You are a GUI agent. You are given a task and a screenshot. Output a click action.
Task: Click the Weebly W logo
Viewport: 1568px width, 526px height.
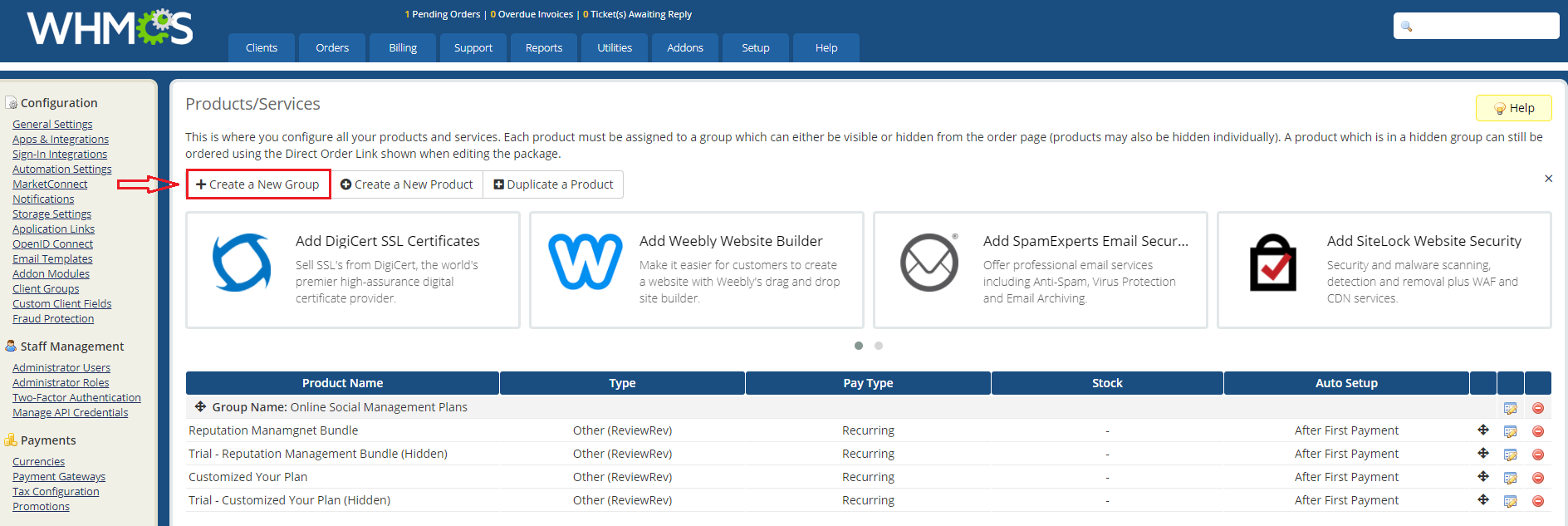(x=586, y=262)
